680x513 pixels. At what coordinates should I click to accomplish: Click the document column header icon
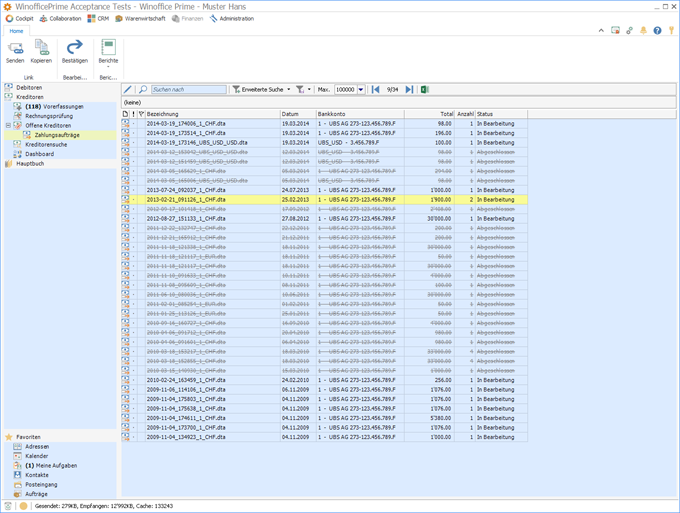click(125, 114)
